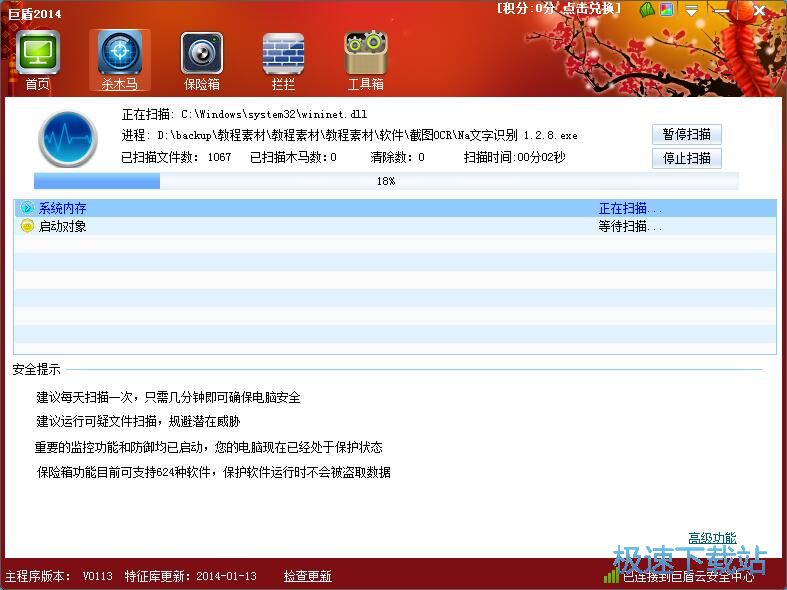Click the 积分 点击兑换 redeem points link
The image size is (787, 590).
[x=559, y=9]
